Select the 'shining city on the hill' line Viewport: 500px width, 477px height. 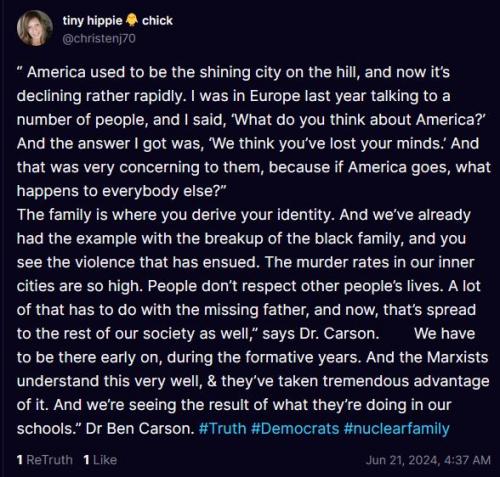point(233,72)
